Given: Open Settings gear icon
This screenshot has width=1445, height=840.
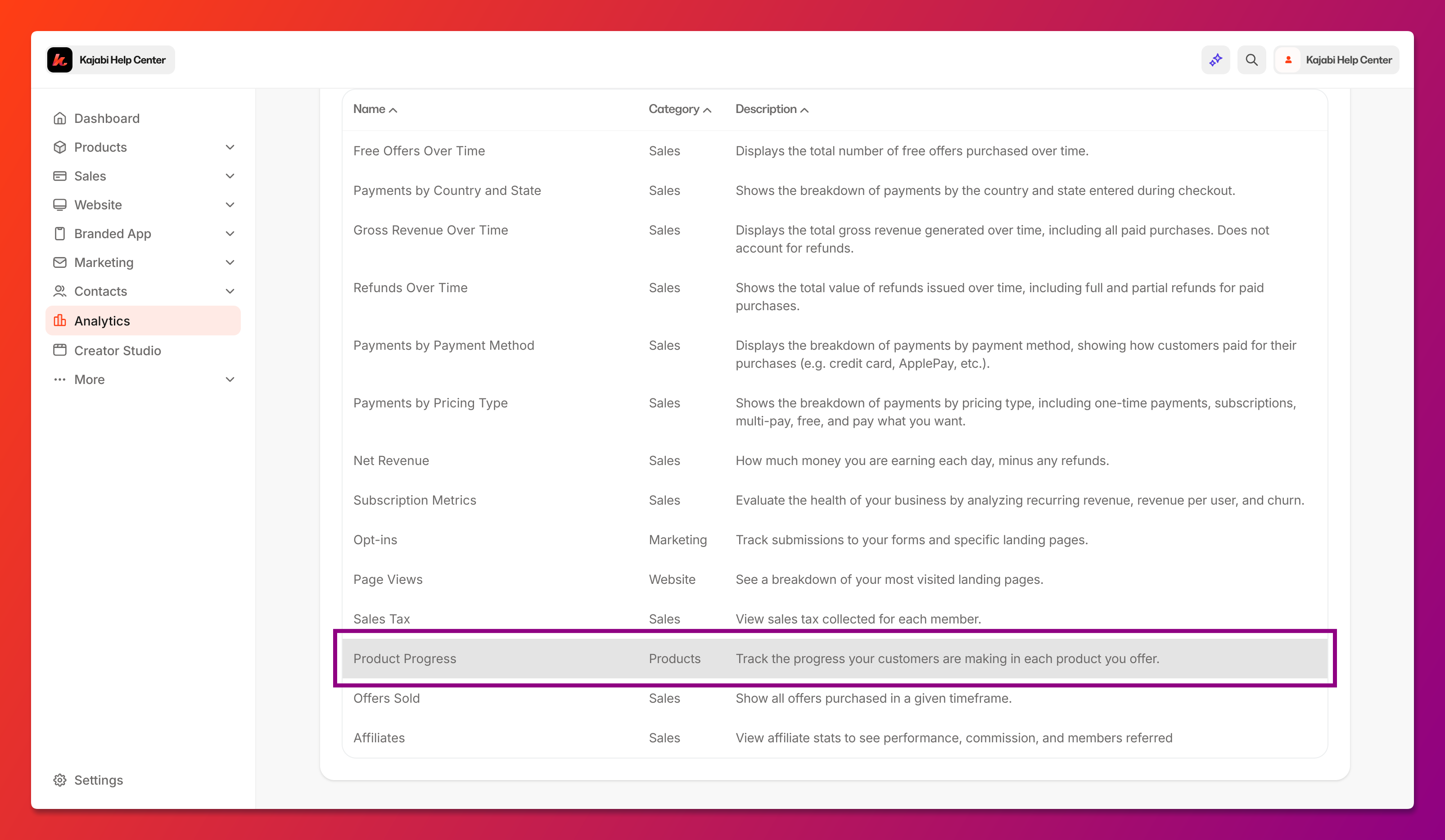Looking at the screenshot, I should pyautogui.click(x=59, y=780).
